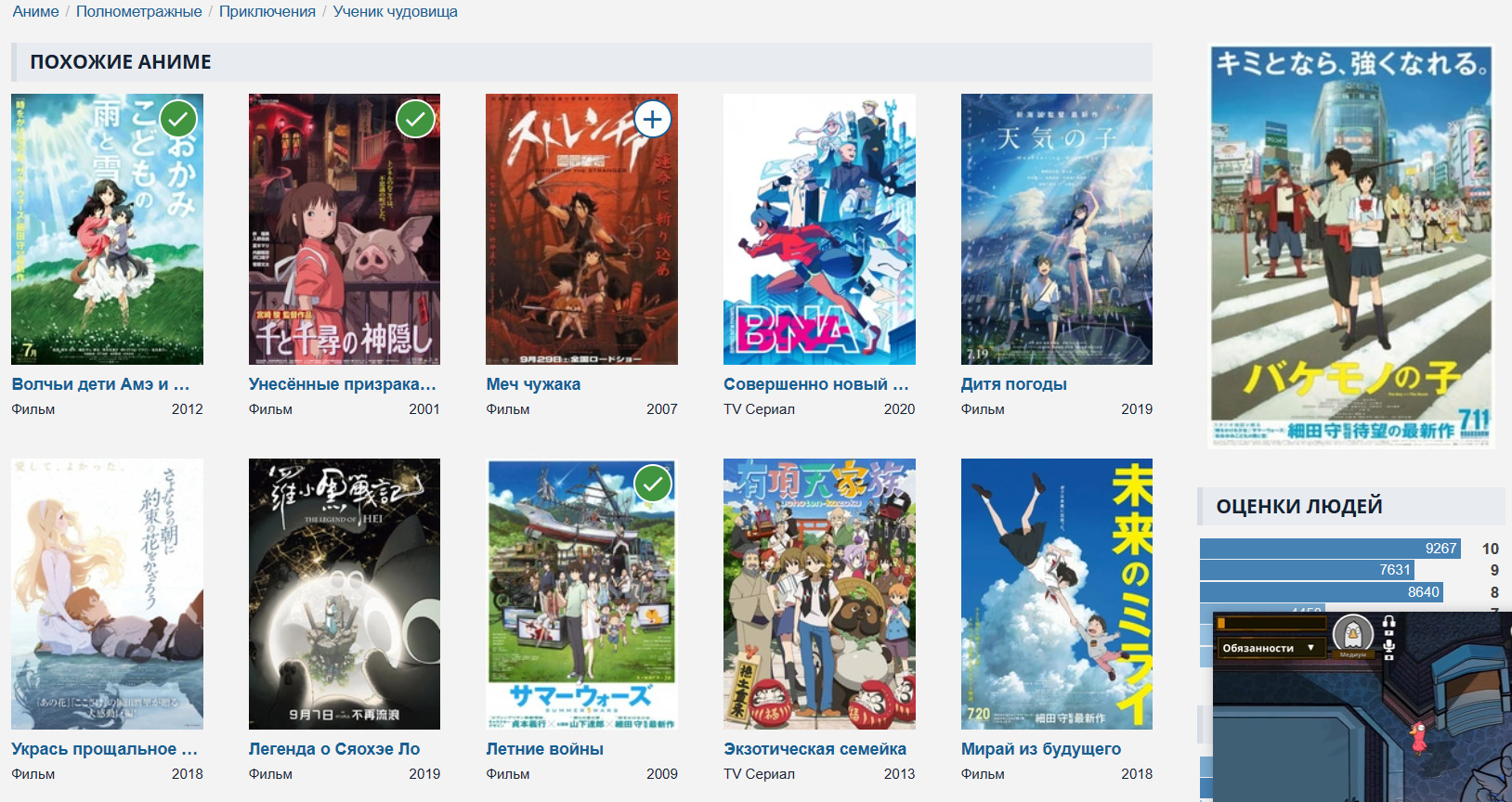Open the Дитя погоды title link
The image size is (1512, 802).
tap(1013, 384)
